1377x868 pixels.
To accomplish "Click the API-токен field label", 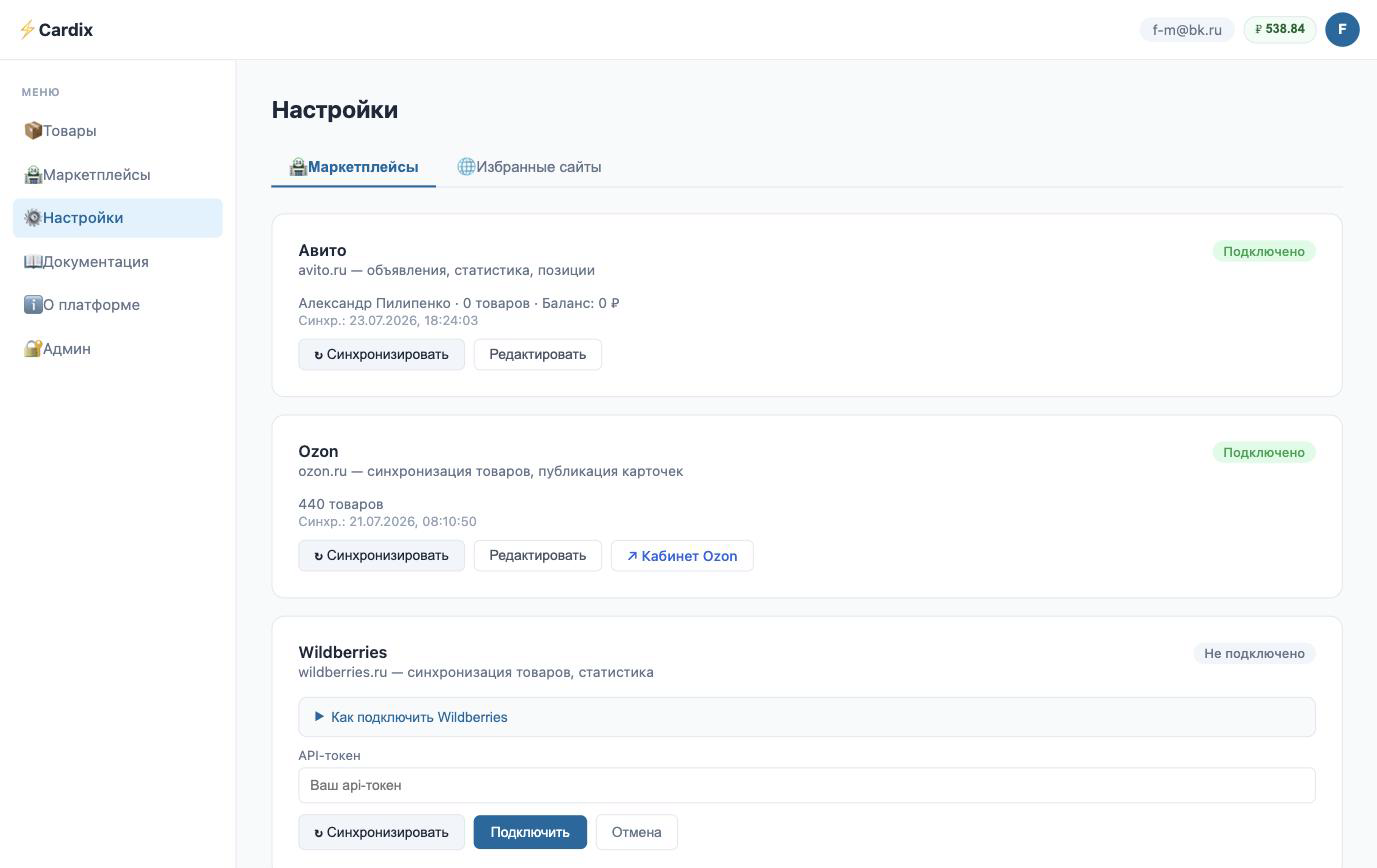I will (x=329, y=755).
